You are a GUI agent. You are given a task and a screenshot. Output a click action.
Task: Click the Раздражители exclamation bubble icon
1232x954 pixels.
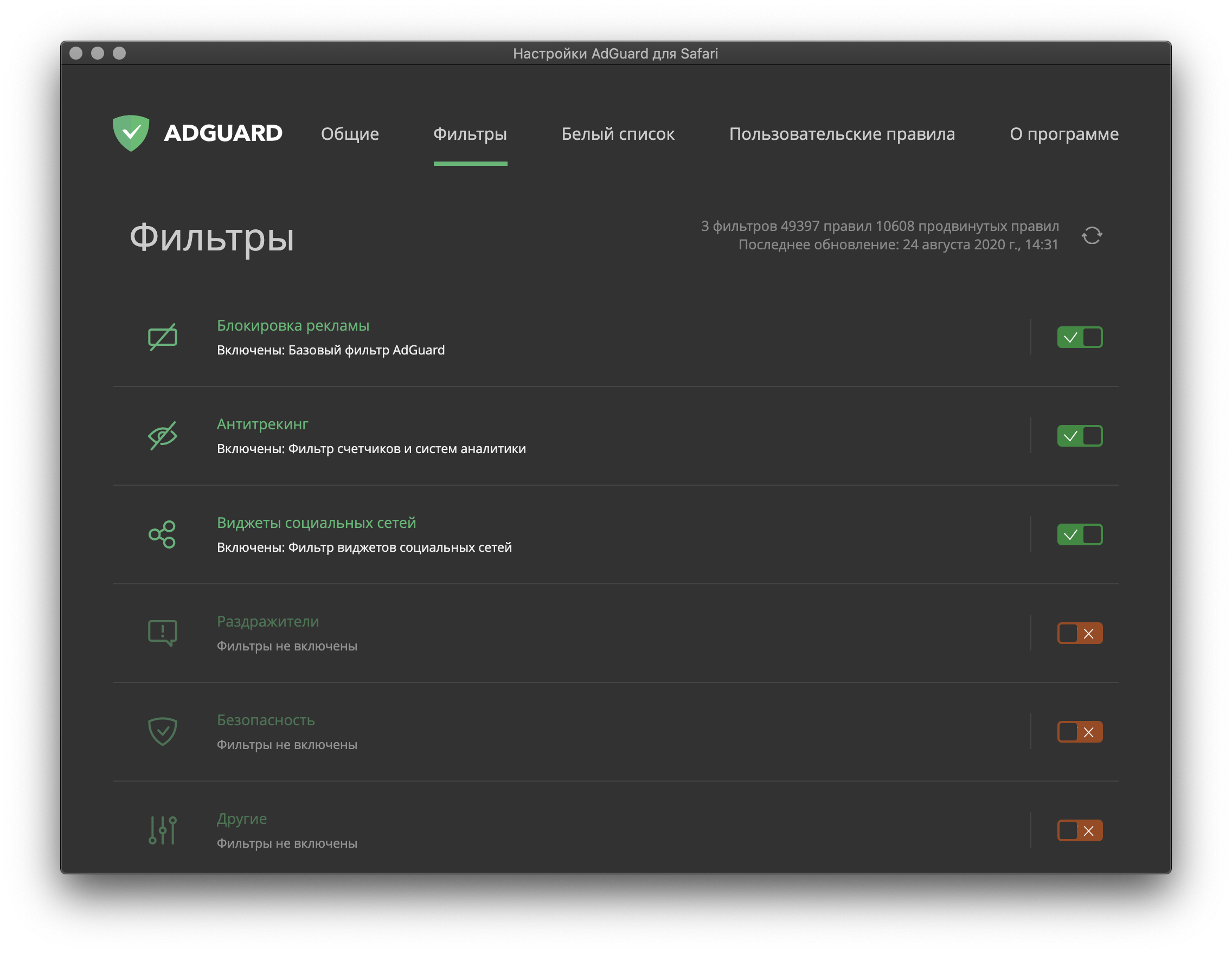[x=163, y=633]
